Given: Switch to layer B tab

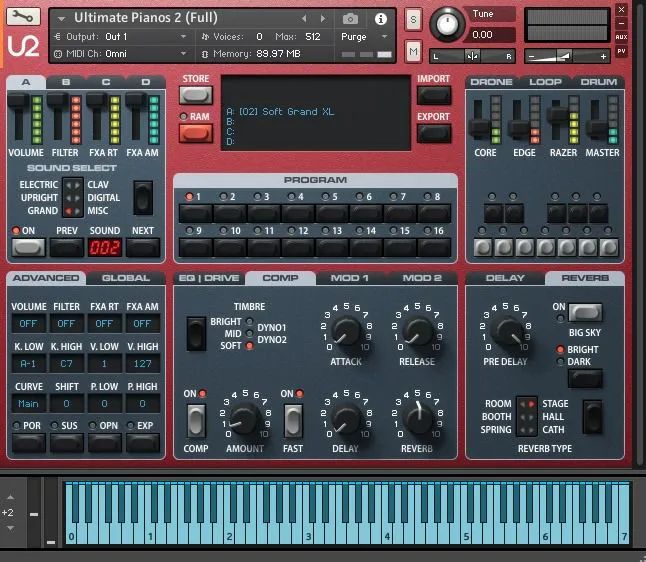Looking at the screenshot, I should pyautogui.click(x=66, y=82).
